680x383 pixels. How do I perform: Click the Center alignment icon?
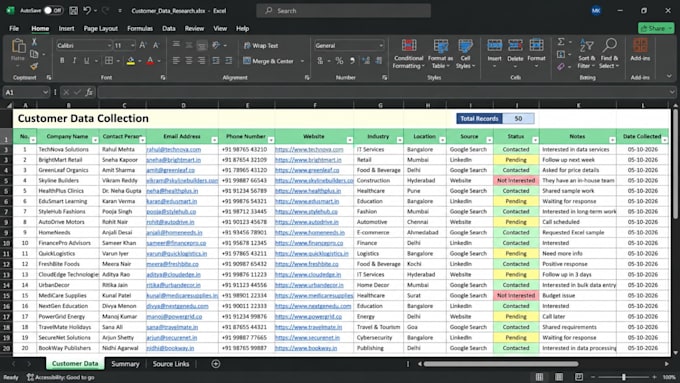189,61
